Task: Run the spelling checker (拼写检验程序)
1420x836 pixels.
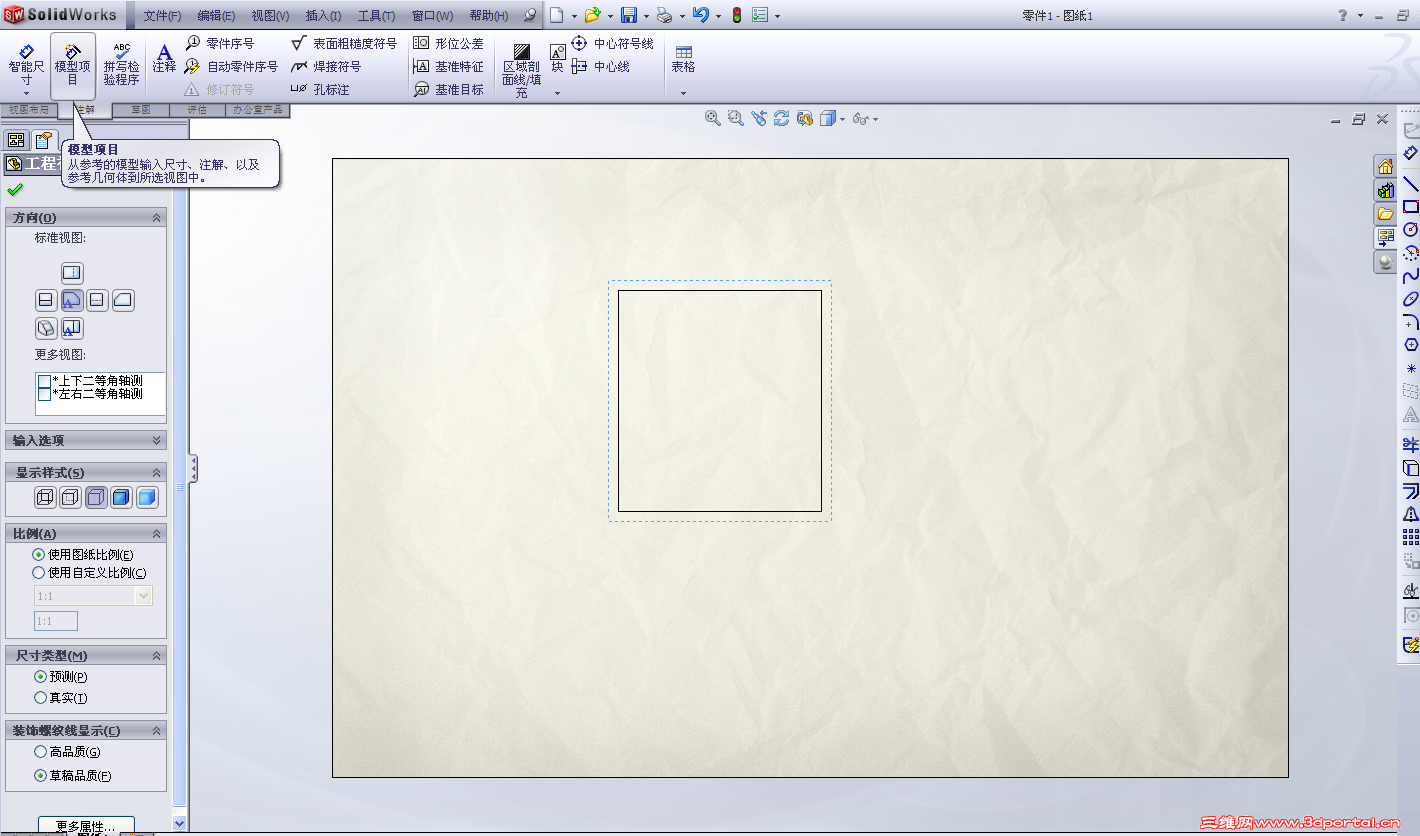Action: pos(121,66)
